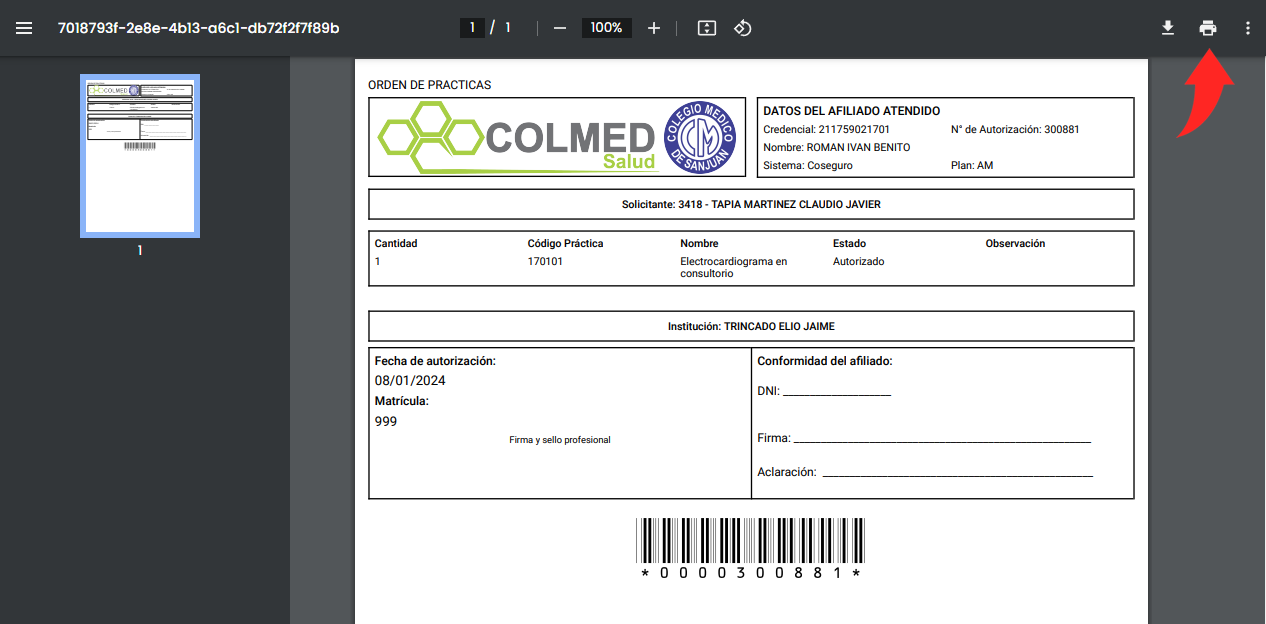Click the Fecha de autorización label
The height and width of the screenshot is (624, 1266).
point(435,361)
